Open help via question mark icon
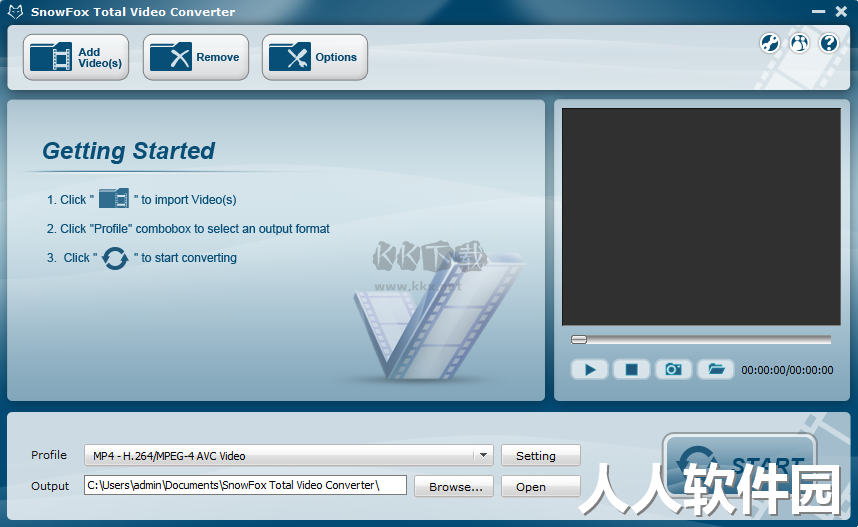The height and width of the screenshot is (527, 858). pos(829,43)
